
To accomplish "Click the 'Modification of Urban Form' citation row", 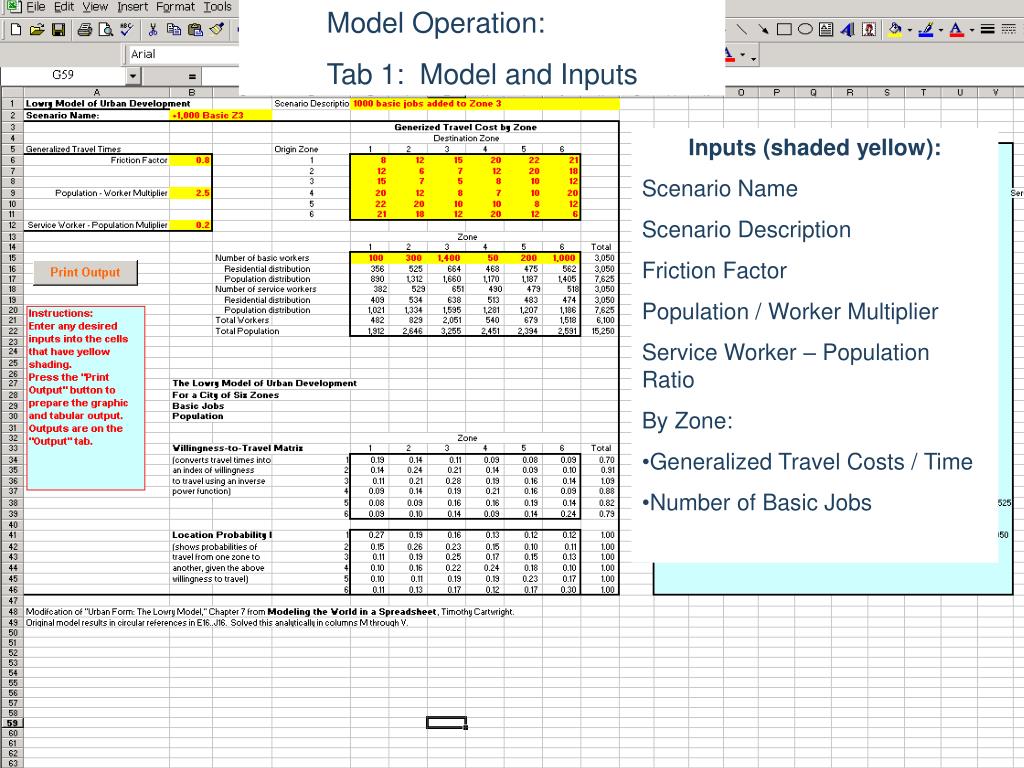I will pyautogui.click(x=270, y=612).
